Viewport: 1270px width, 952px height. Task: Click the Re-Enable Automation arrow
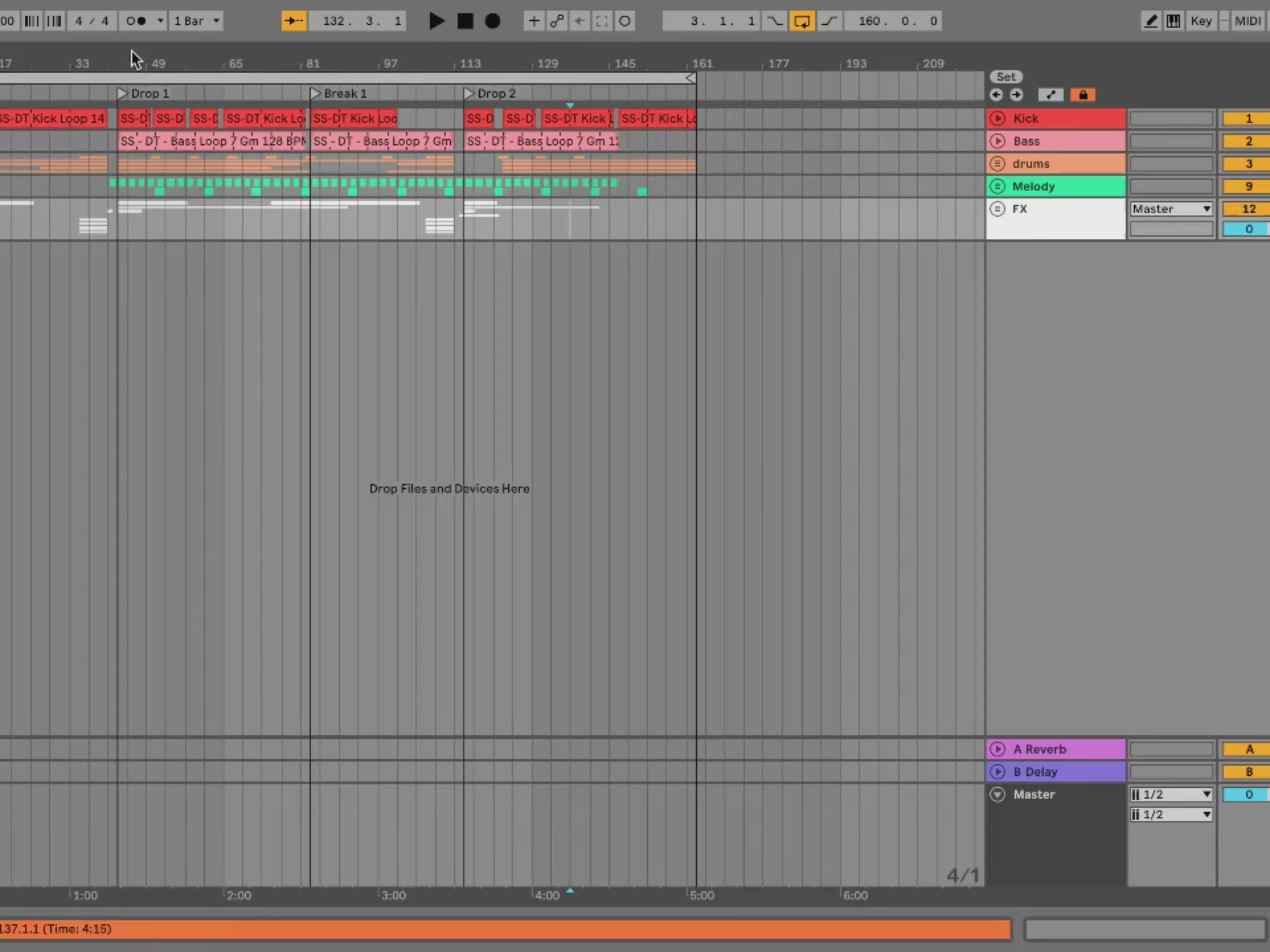tap(579, 21)
